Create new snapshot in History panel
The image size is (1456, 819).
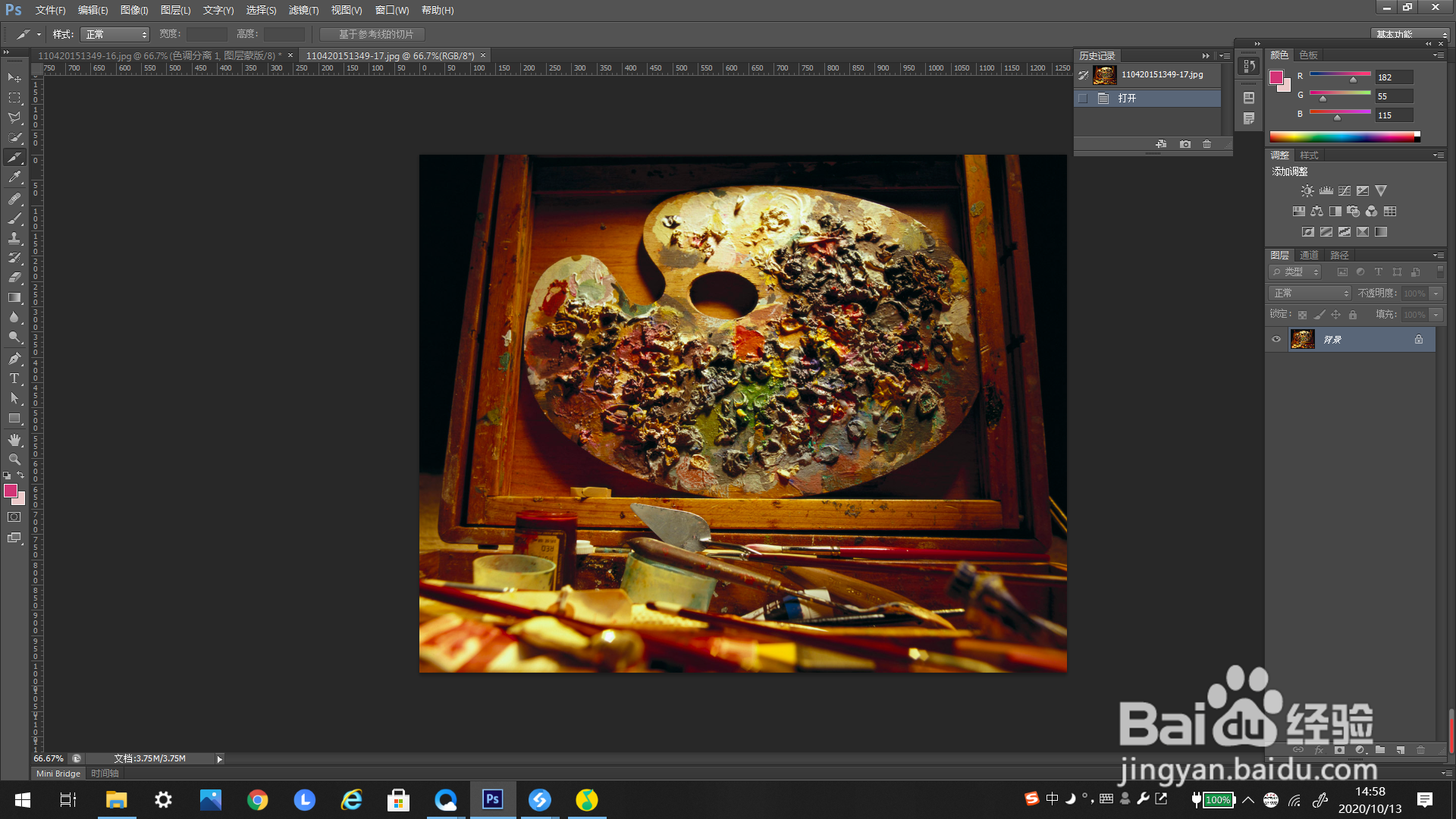coord(1185,144)
